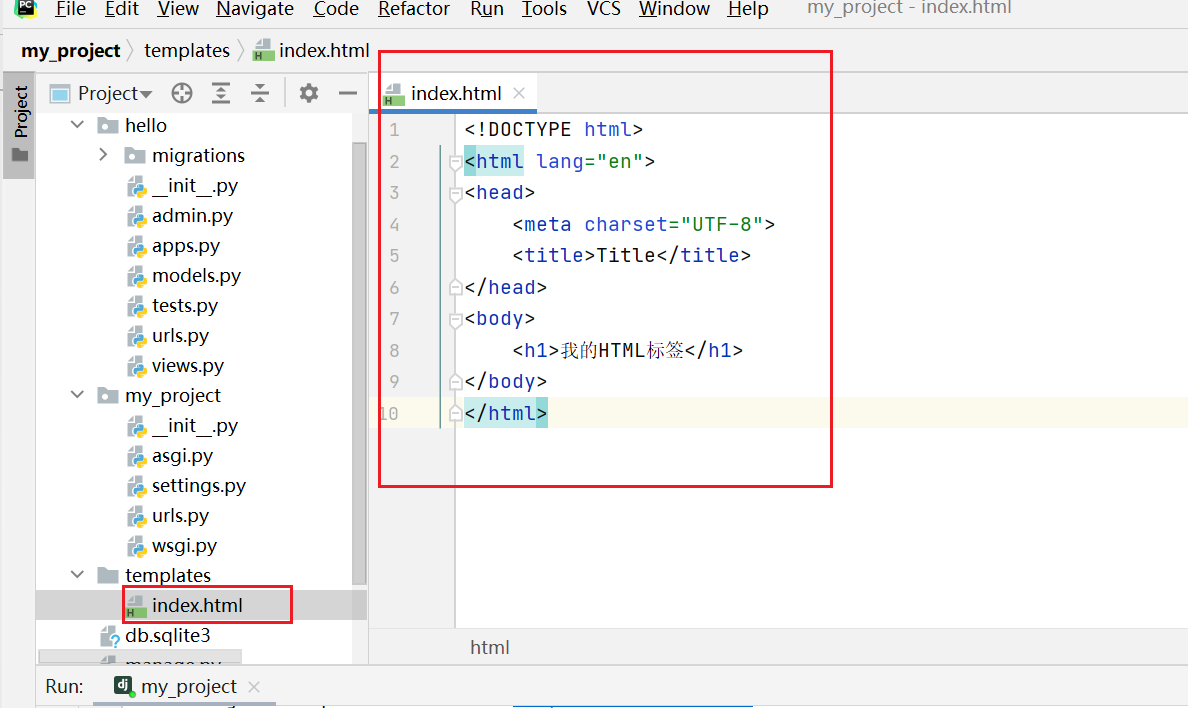This screenshot has width=1188, height=708.
Task: Click the Python icon beside settings.py
Action: [136, 486]
